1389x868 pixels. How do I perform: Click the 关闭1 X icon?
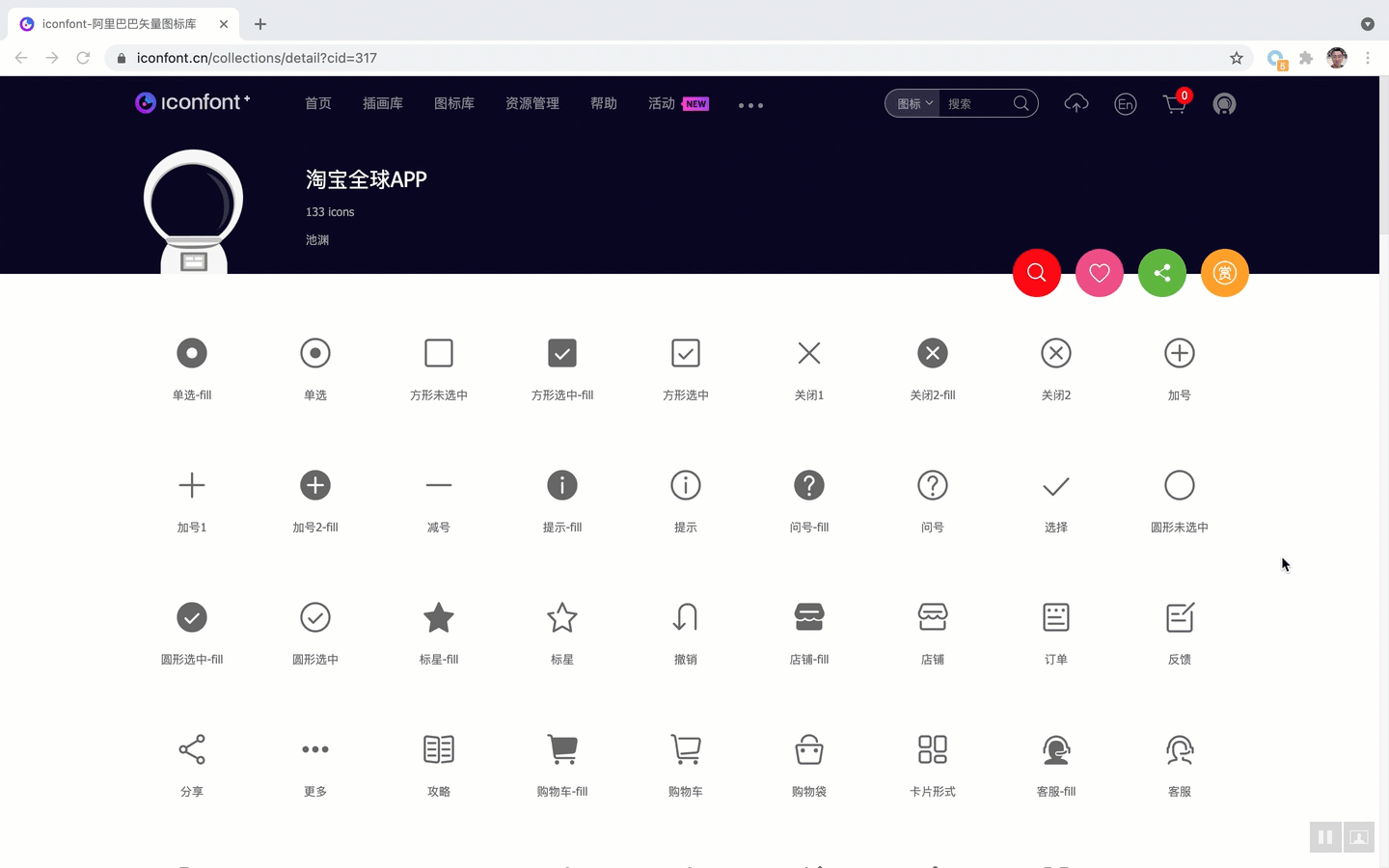coord(809,353)
